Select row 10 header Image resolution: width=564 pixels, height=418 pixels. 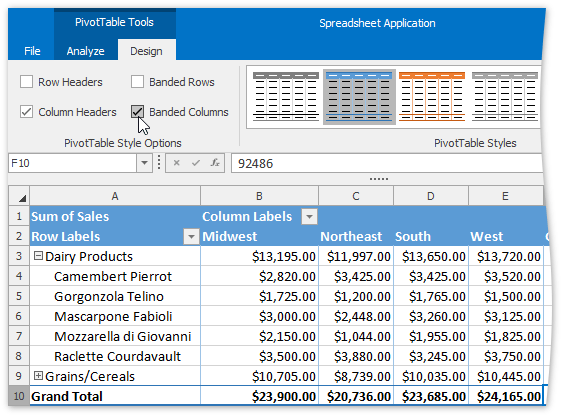[19, 396]
